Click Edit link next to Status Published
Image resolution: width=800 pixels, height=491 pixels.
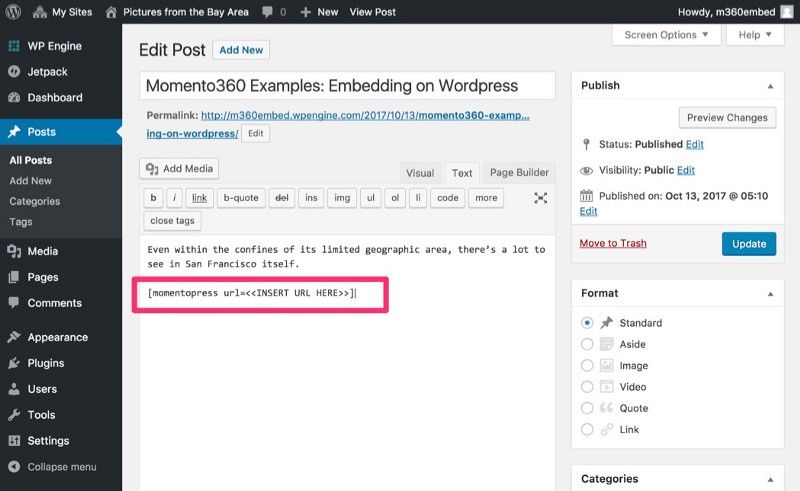694,144
